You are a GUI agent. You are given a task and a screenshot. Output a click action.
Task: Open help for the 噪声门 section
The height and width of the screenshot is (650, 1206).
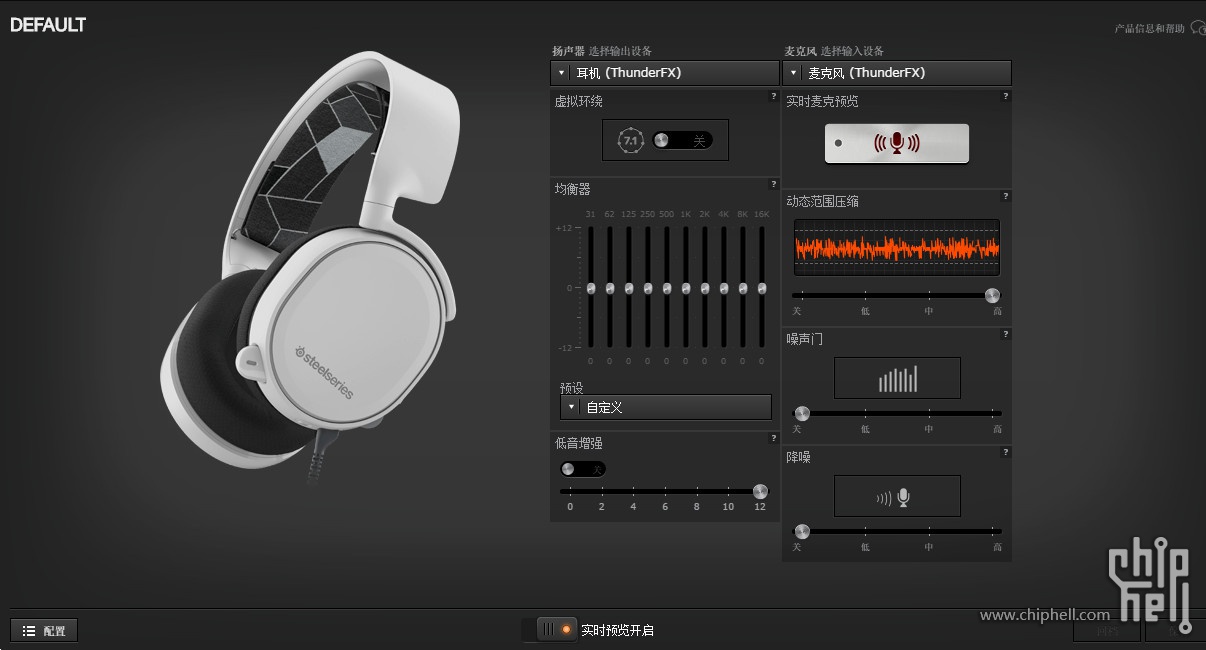click(1005, 334)
